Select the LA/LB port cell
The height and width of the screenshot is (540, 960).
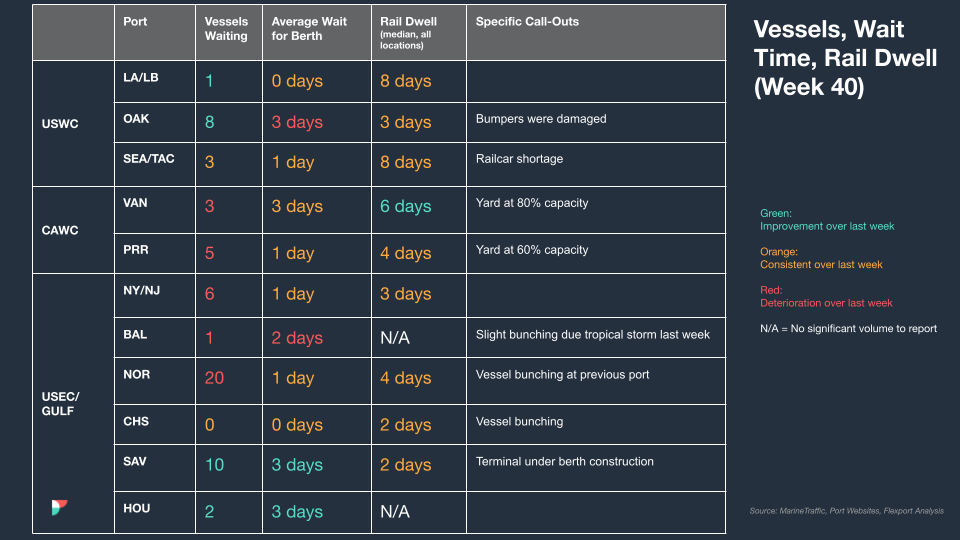click(155, 81)
